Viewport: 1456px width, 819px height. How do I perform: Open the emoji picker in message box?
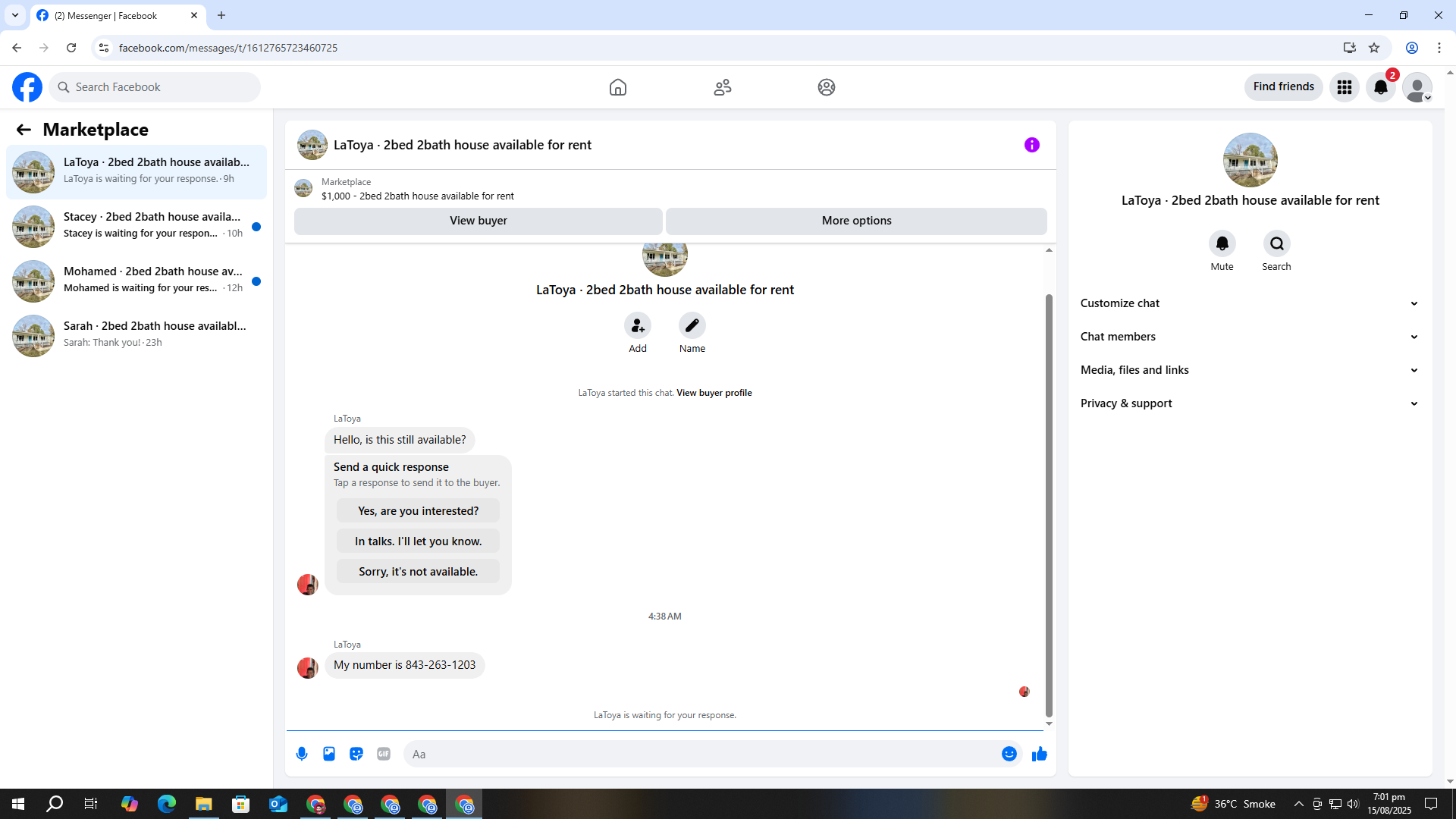coord(1009,754)
